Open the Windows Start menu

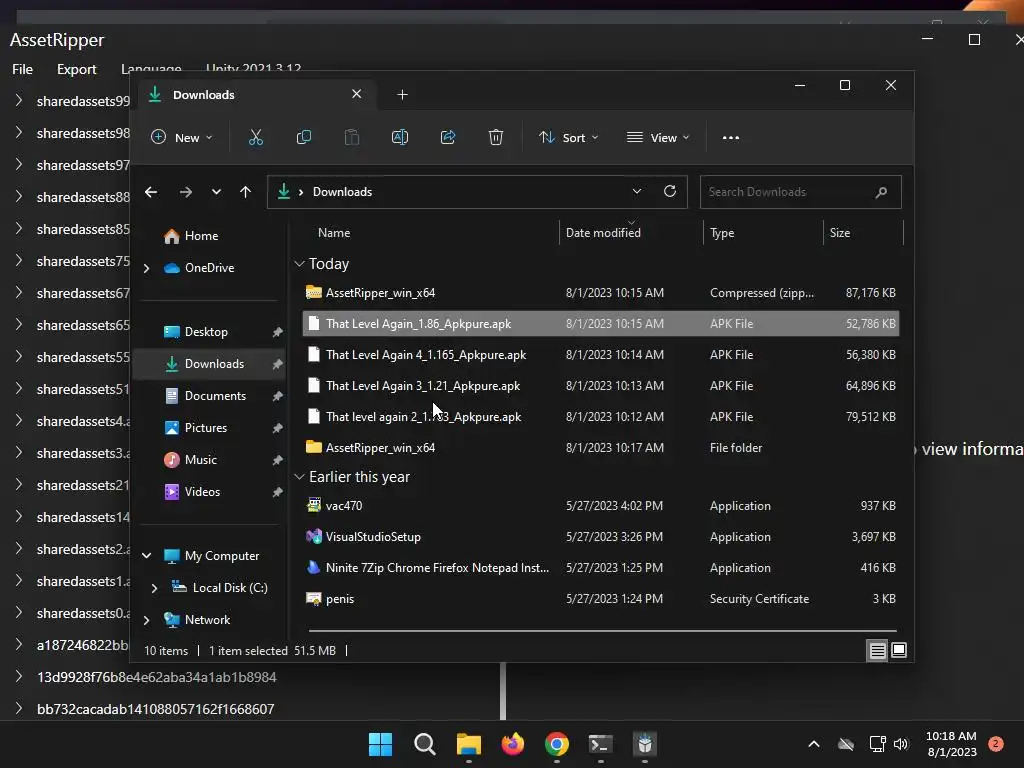pyautogui.click(x=380, y=744)
